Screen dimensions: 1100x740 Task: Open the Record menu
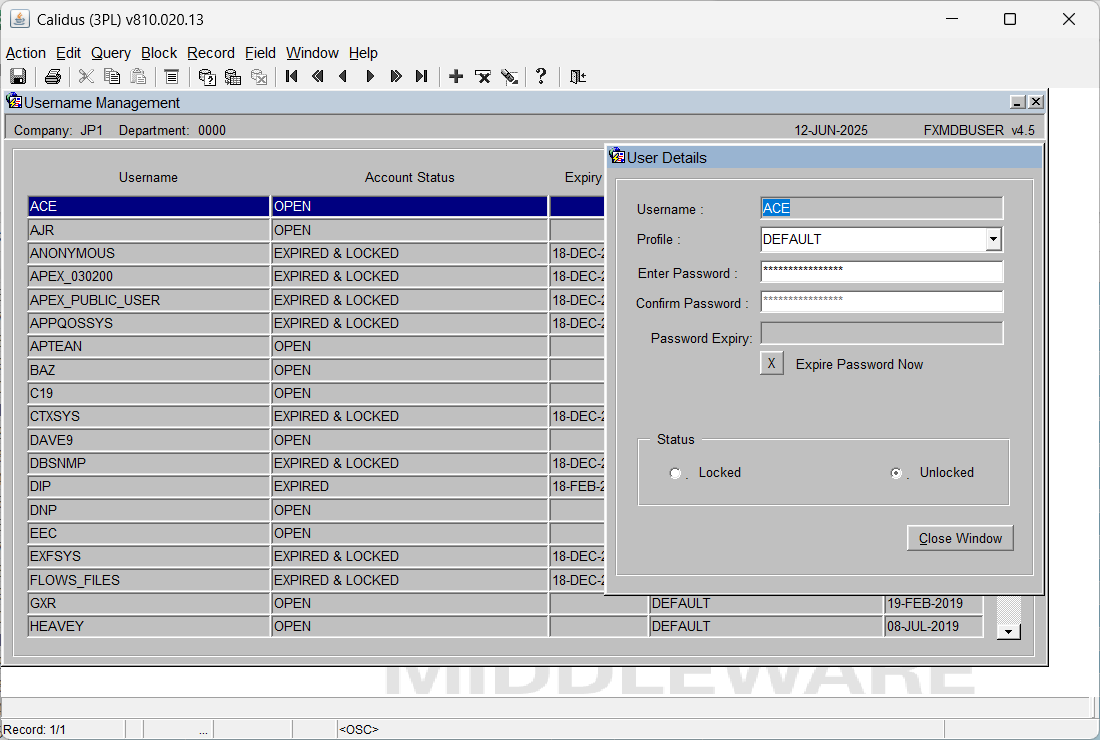[210, 53]
